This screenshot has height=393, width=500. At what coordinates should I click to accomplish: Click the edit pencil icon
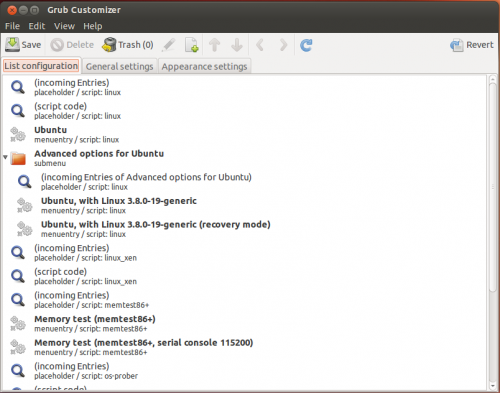pyautogui.click(x=169, y=45)
